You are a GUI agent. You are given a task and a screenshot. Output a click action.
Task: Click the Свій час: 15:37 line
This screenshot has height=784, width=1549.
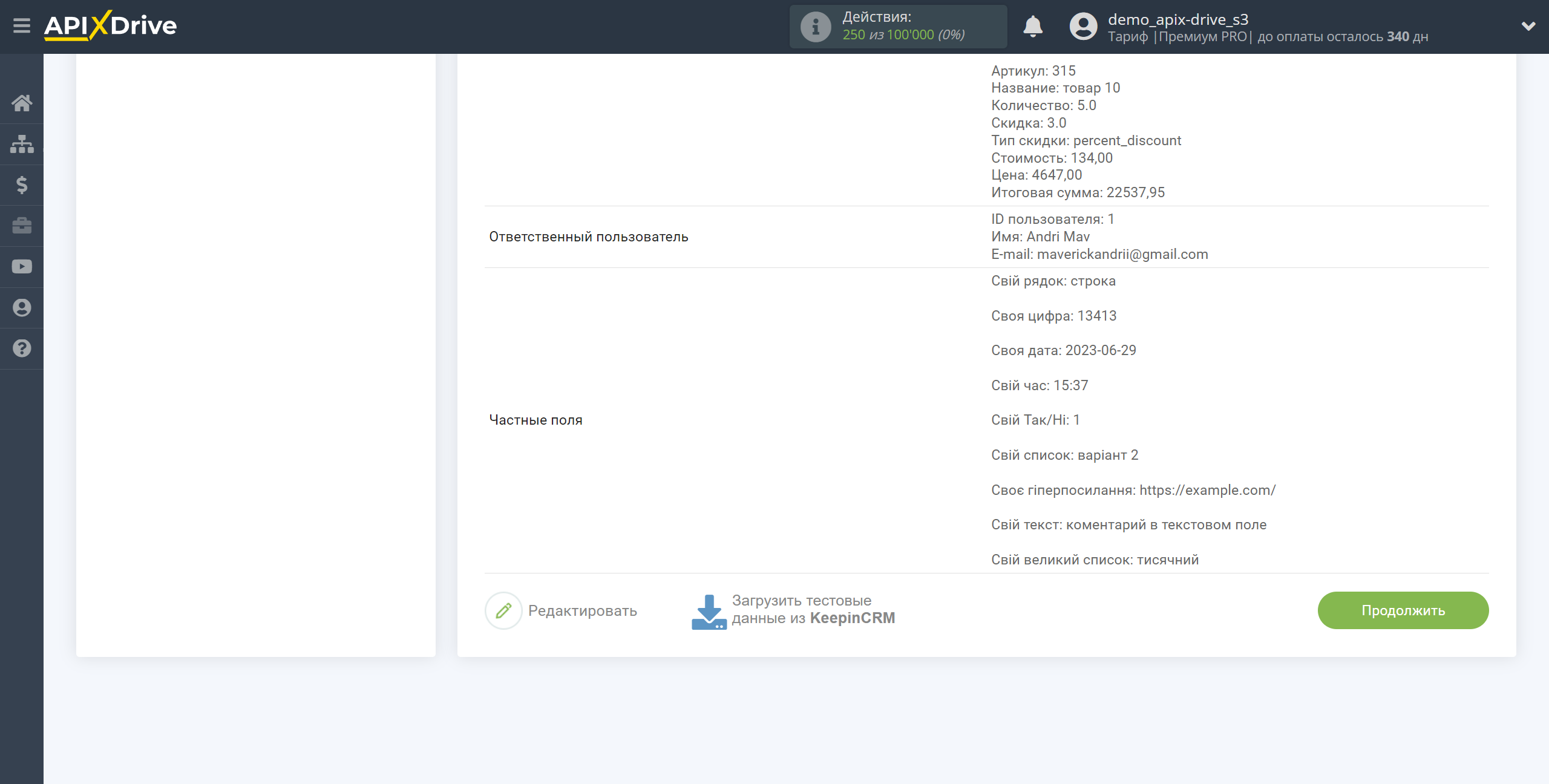tap(1040, 385)
